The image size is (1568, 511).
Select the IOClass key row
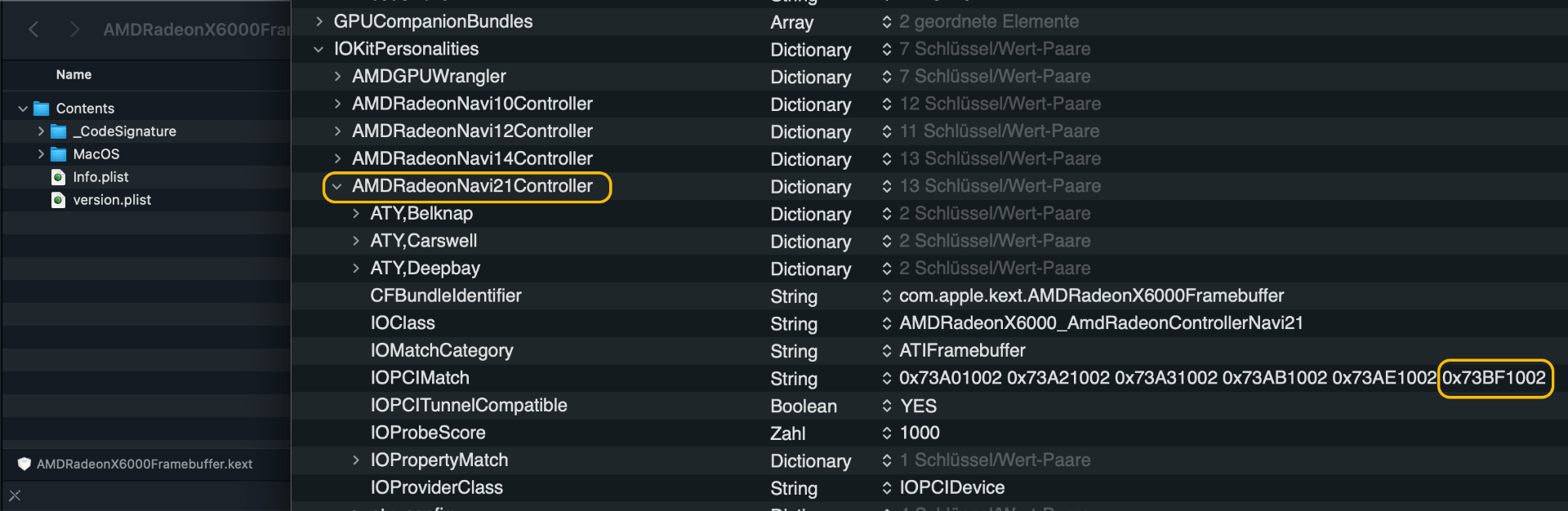(403, 323)
